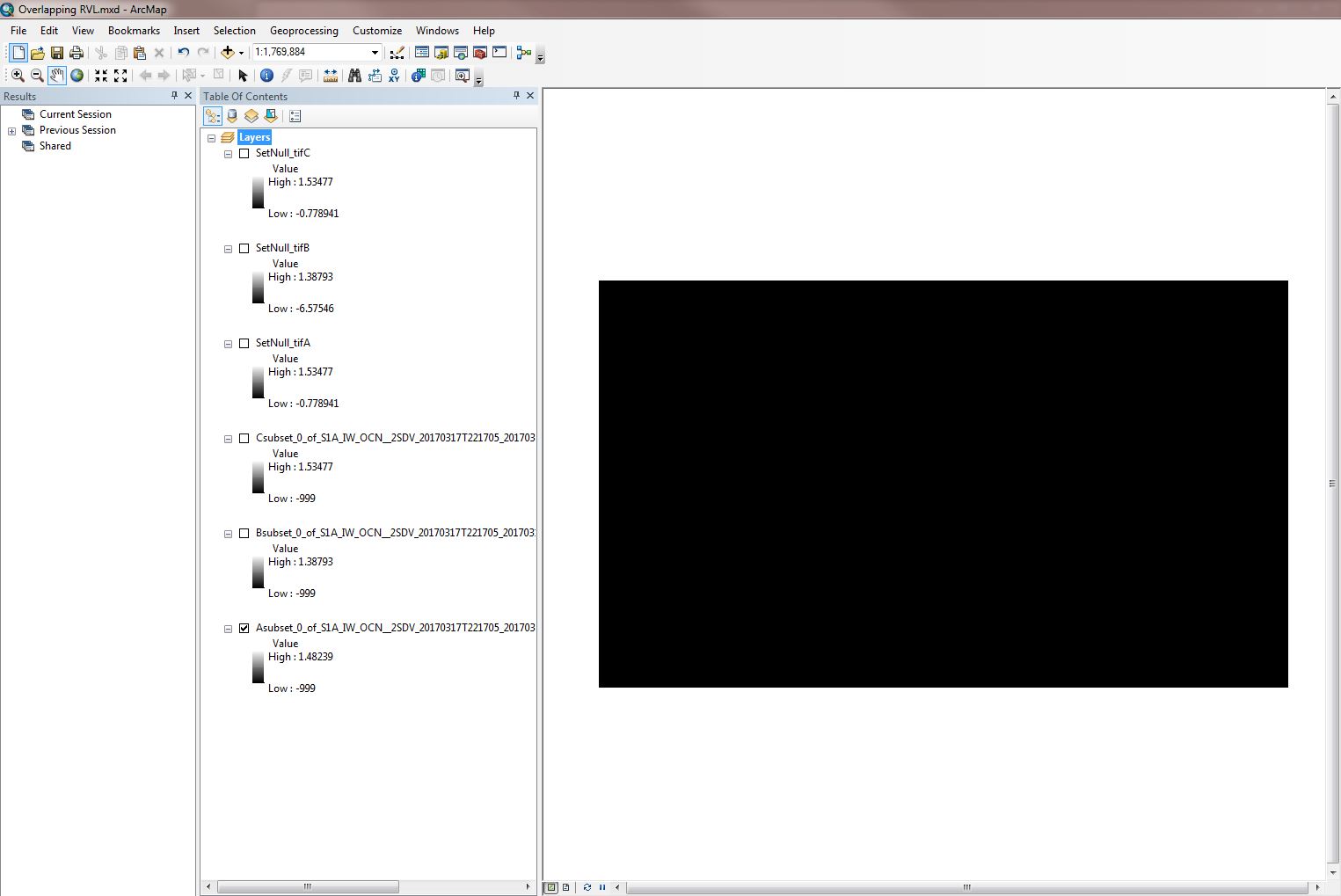Switch to Layout View button
1341x896 pixels.
click(x=565, y=887)
